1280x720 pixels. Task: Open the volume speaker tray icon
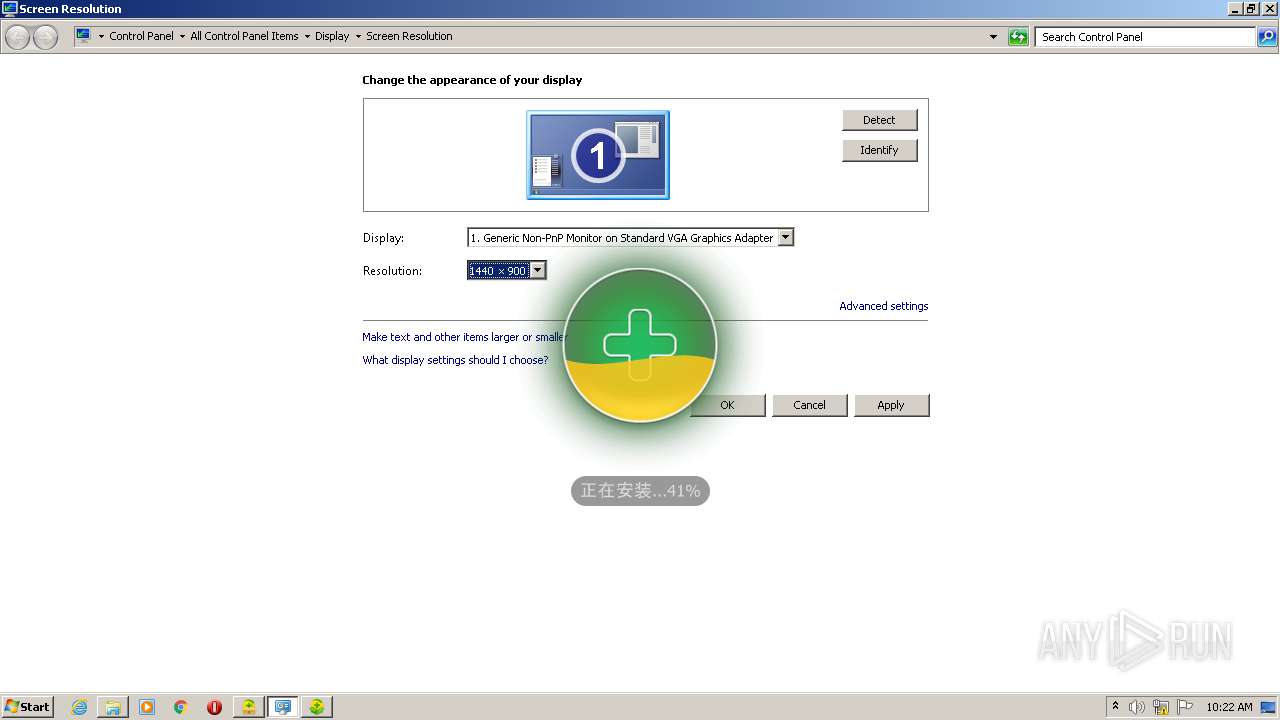[x=1136, y=707]
